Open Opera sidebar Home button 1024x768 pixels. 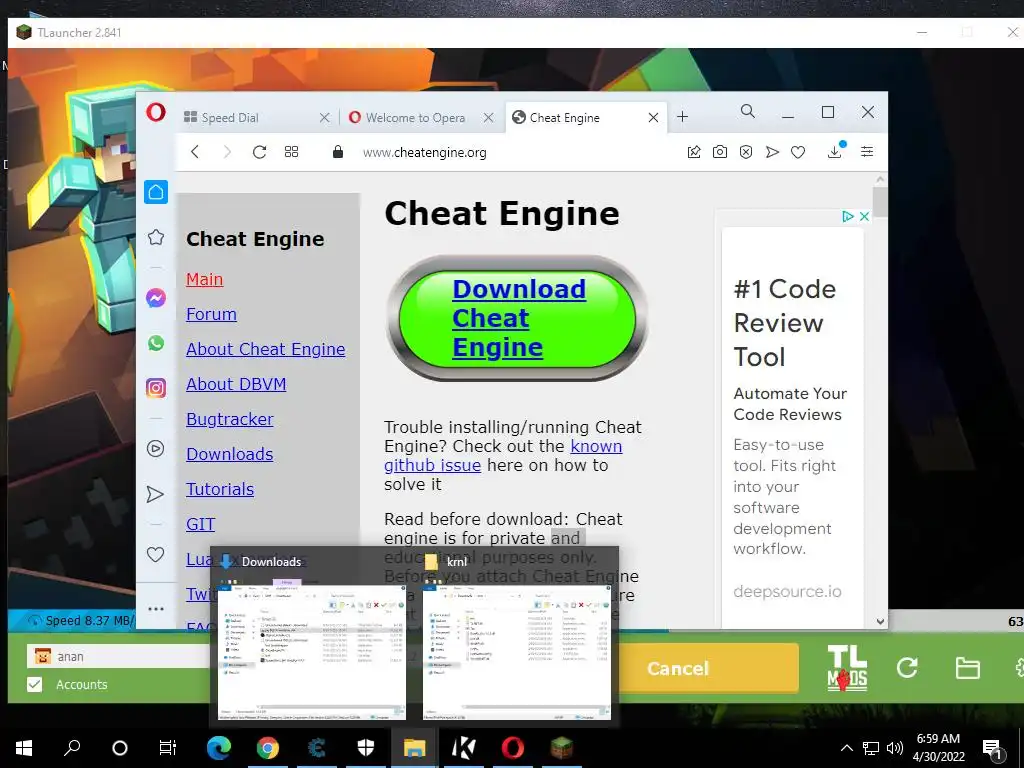[x=156, y=192]
